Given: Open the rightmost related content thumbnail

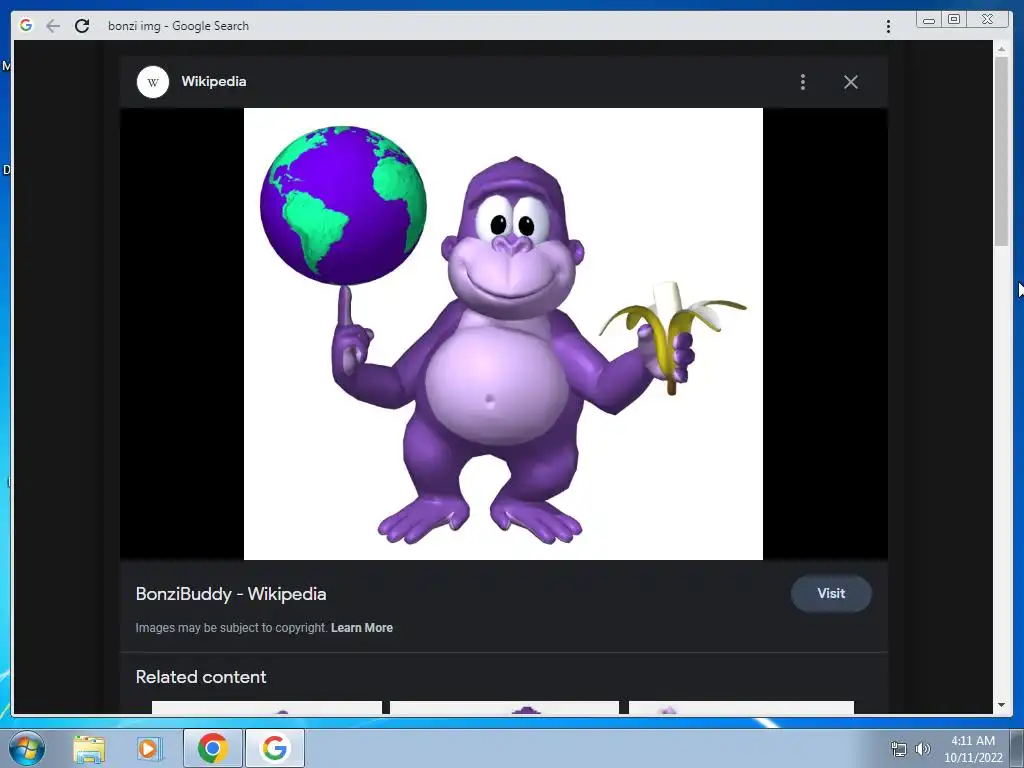Looking at the screenshot, I should (x=741, y=707).
